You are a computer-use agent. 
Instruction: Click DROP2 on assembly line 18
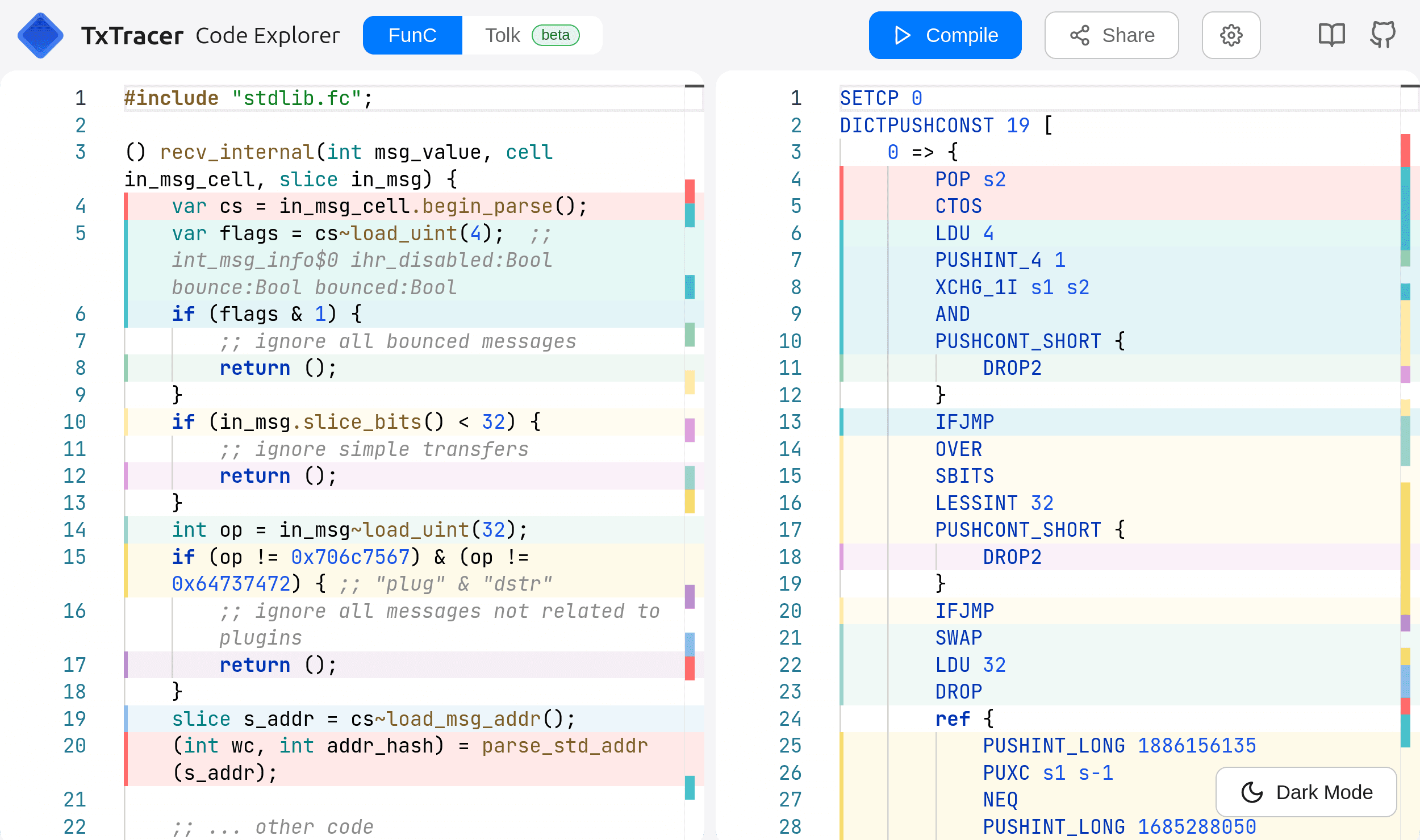point(1012,557)
